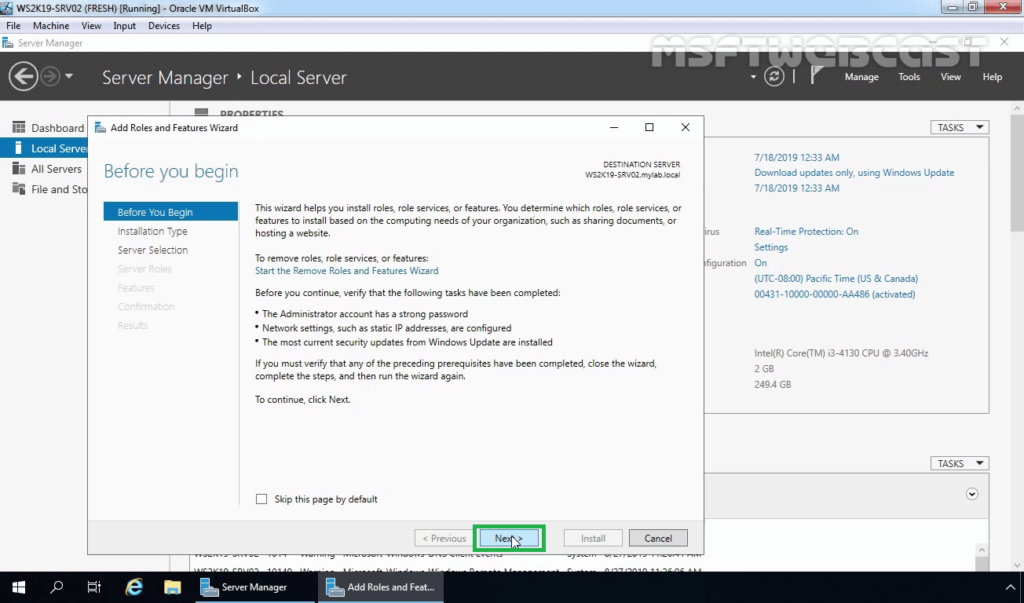Open File Explorer from the taskbar

pyautogui.click(x=172, y=587)
